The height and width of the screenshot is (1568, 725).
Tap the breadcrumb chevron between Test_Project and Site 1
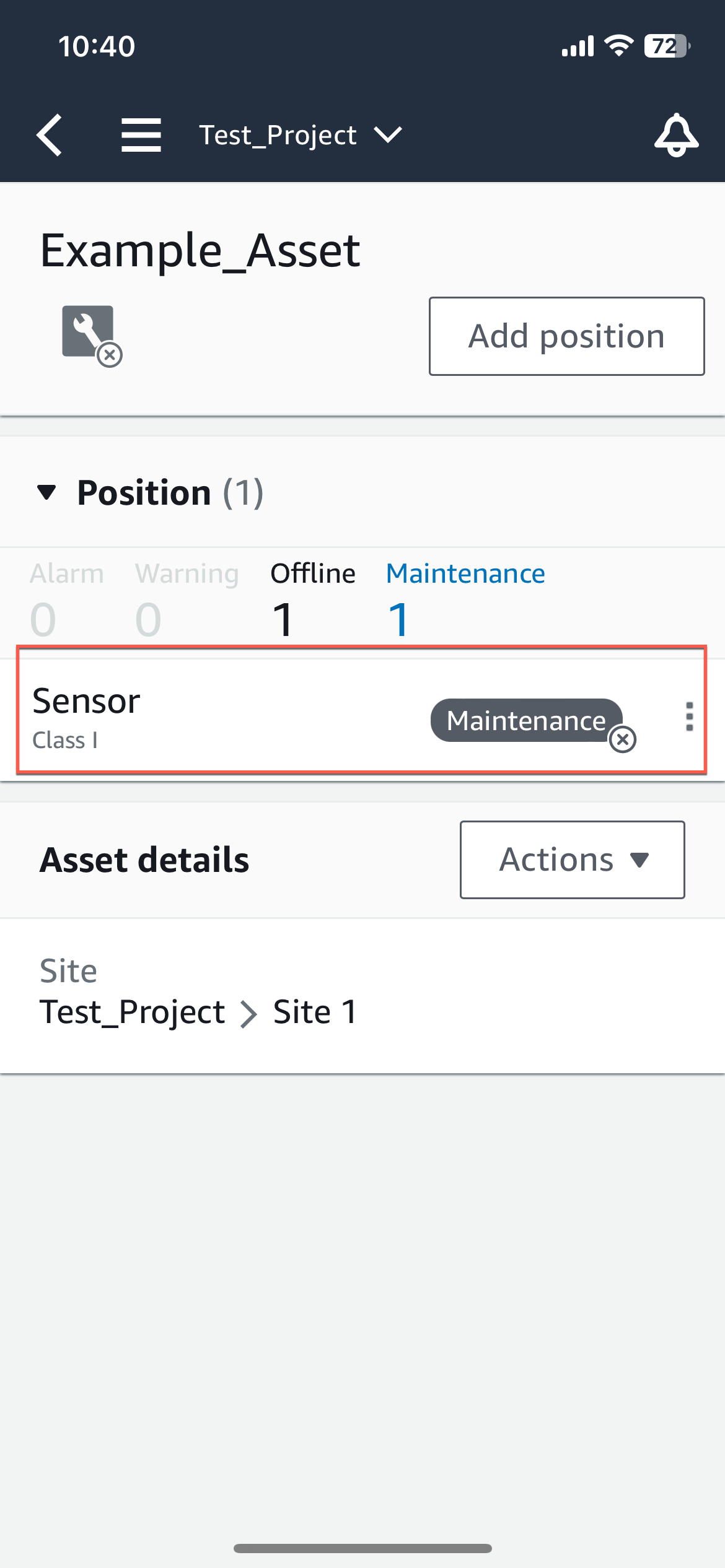coord(251,1011)
